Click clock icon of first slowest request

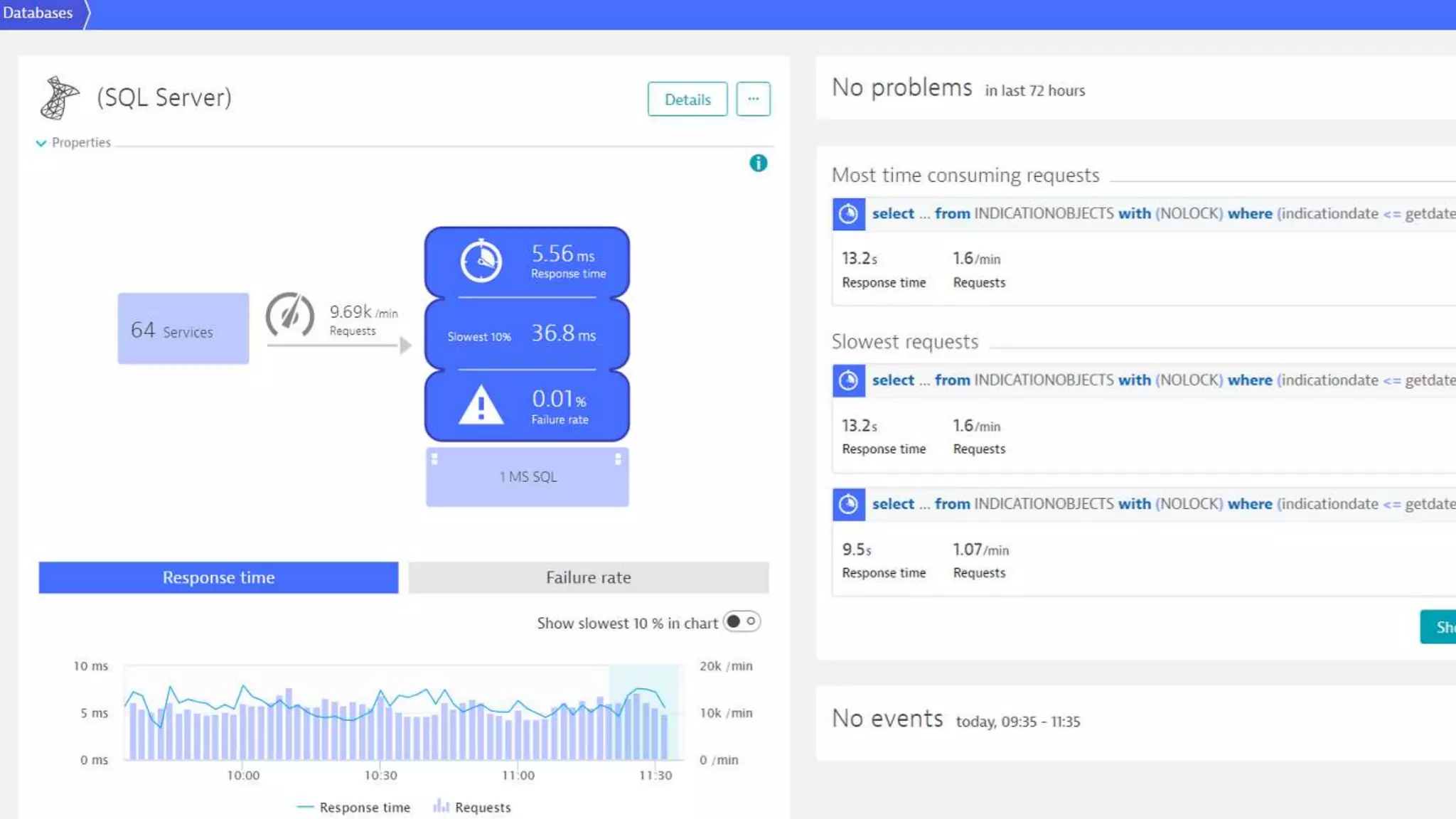848,380
